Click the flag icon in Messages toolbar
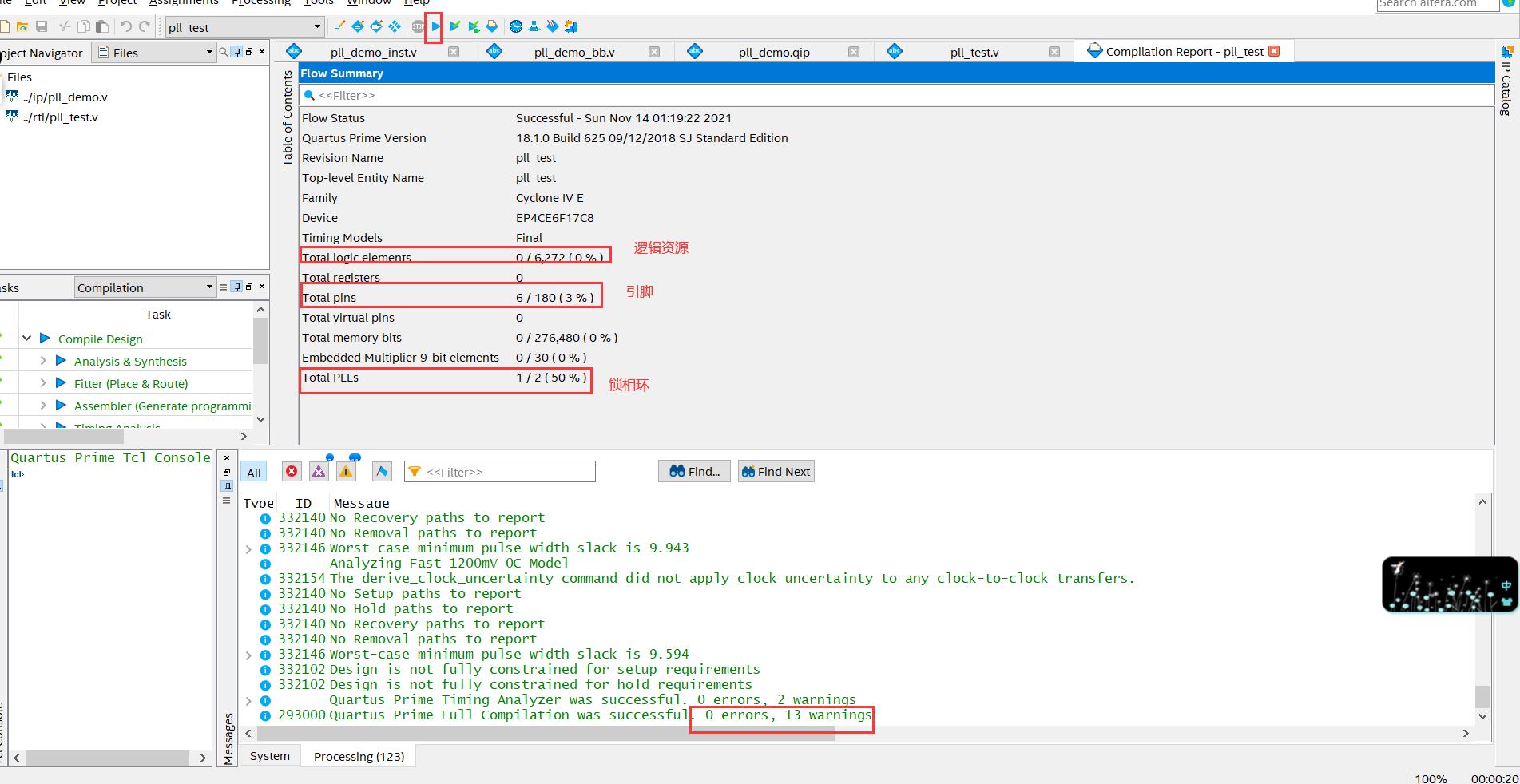This screenshot has height=784, width=1520. tap(383, 471)
